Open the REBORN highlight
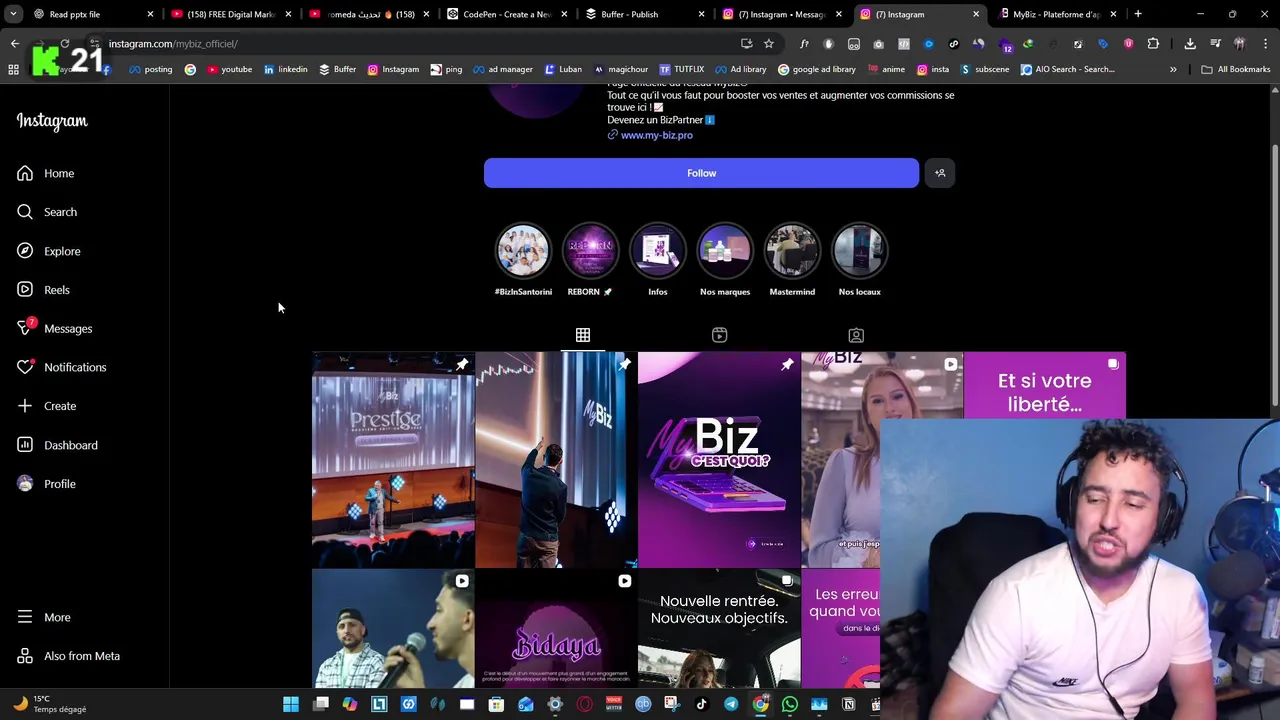The image size is (1280, 720). click(x=590, y=250)
